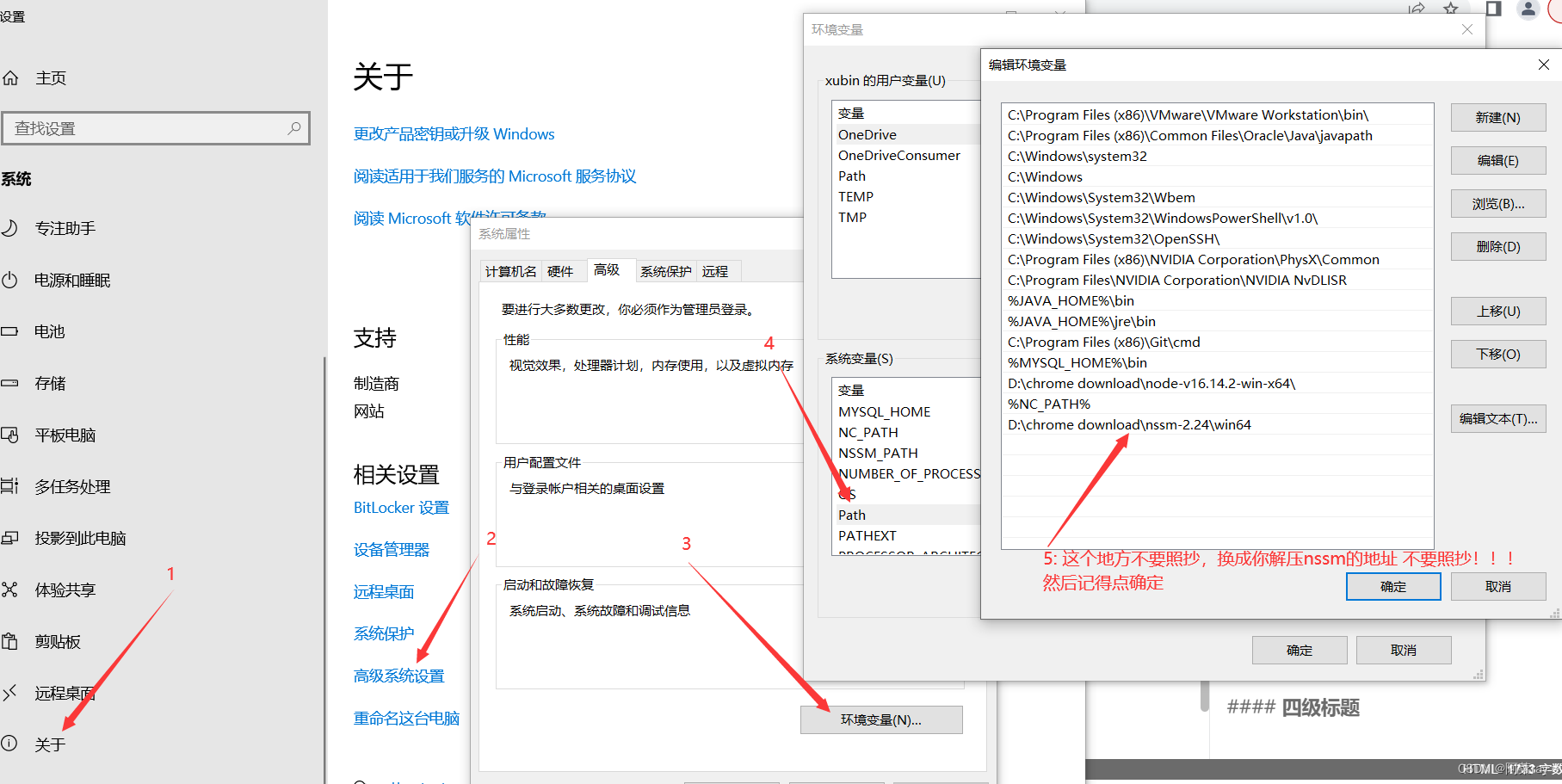Open the Multitasking icon entry
Screen dimensions: 1562x784
[x=9, y=486]
